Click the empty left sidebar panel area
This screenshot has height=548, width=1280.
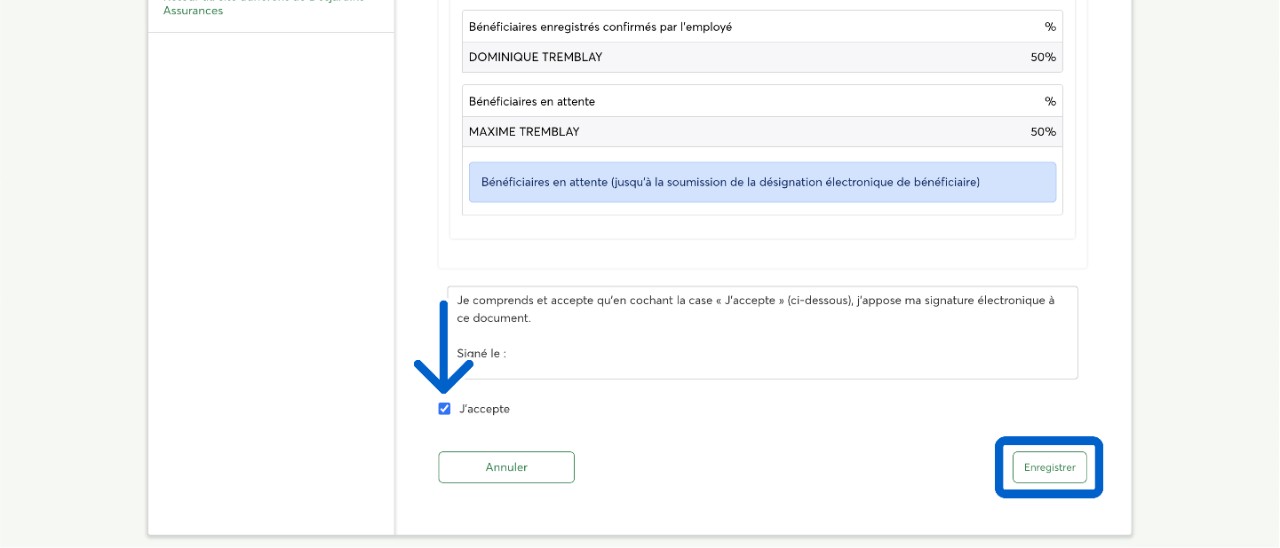tap(271, 280)
